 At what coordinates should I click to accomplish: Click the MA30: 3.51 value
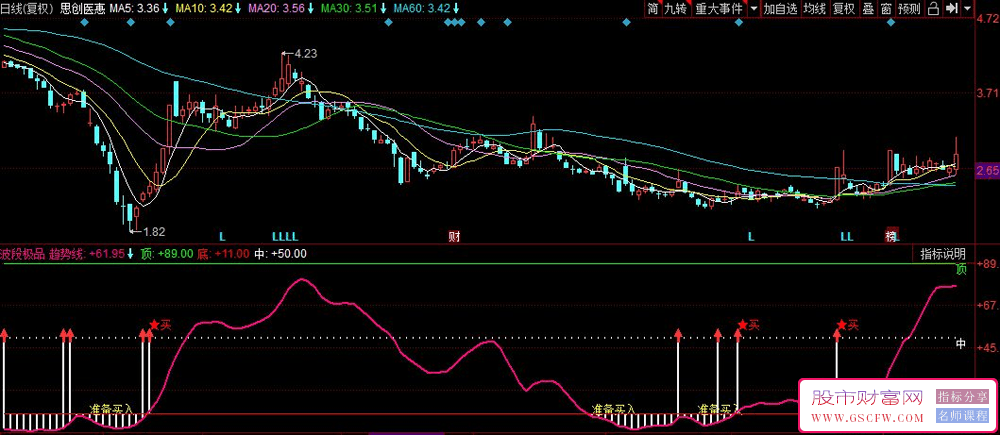pos(350,9)
